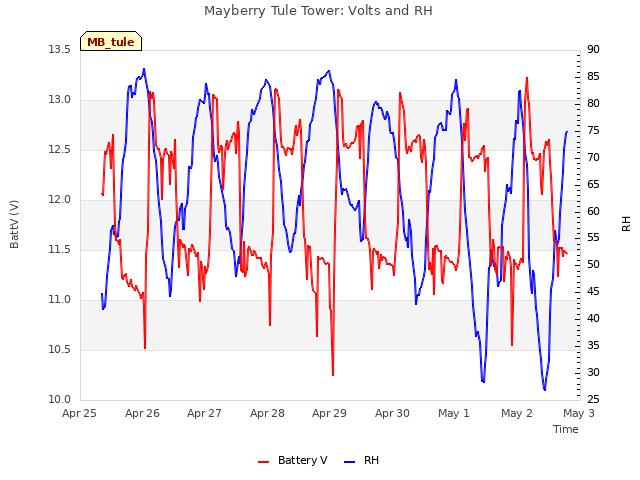Image resolution: width=640 pixels, height=480 pixels.
Task: Click the 13.5 voltage tick label
Action: [x=60, y=49]
